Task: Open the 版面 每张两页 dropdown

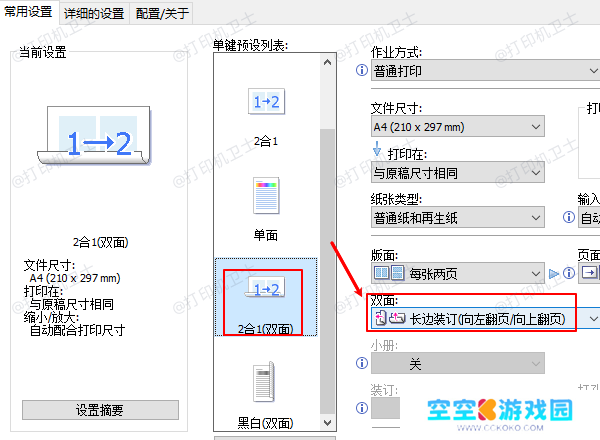Action: point(458,273)
